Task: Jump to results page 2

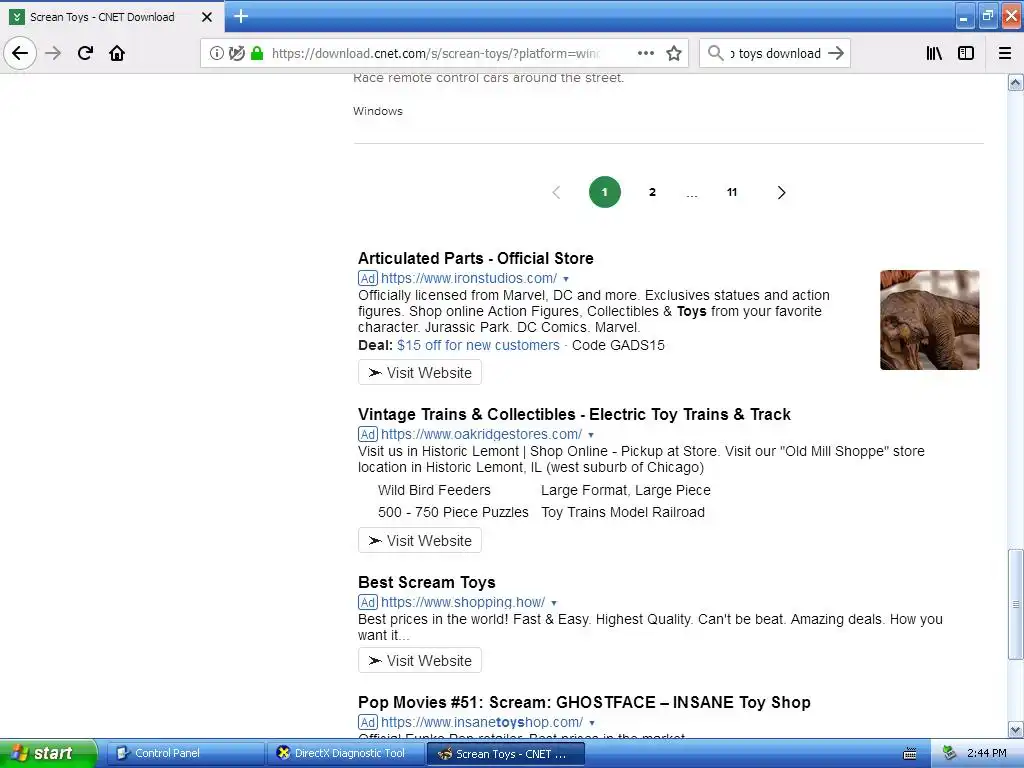Action: point(652,192)
